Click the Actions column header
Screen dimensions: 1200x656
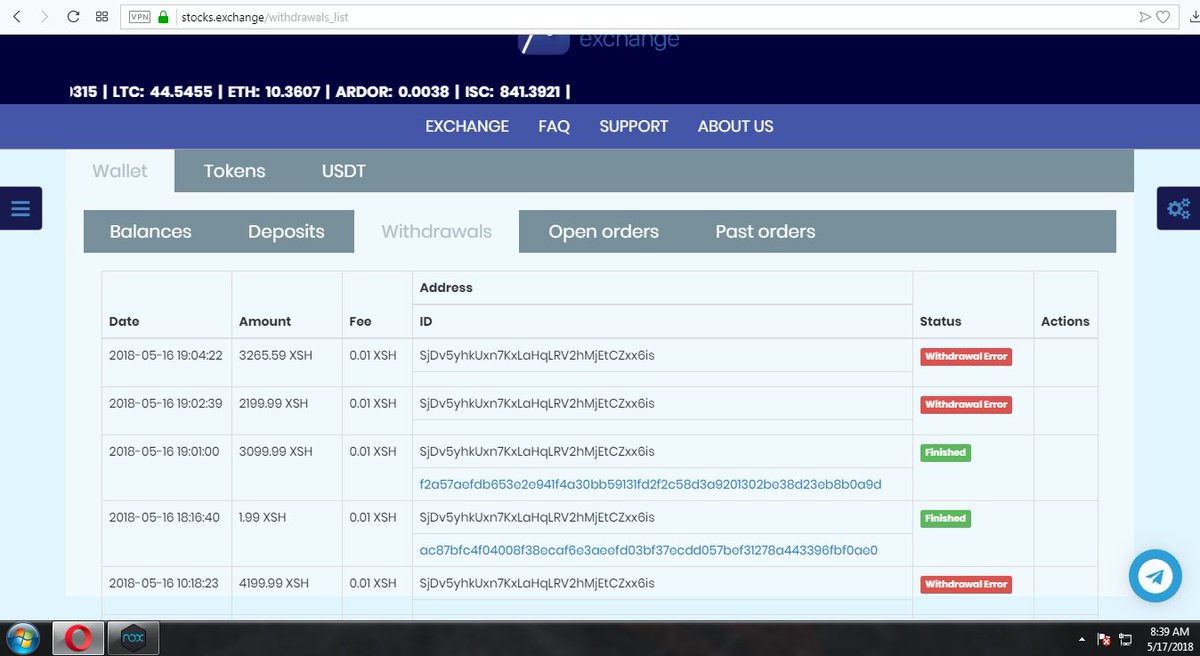1065,321
